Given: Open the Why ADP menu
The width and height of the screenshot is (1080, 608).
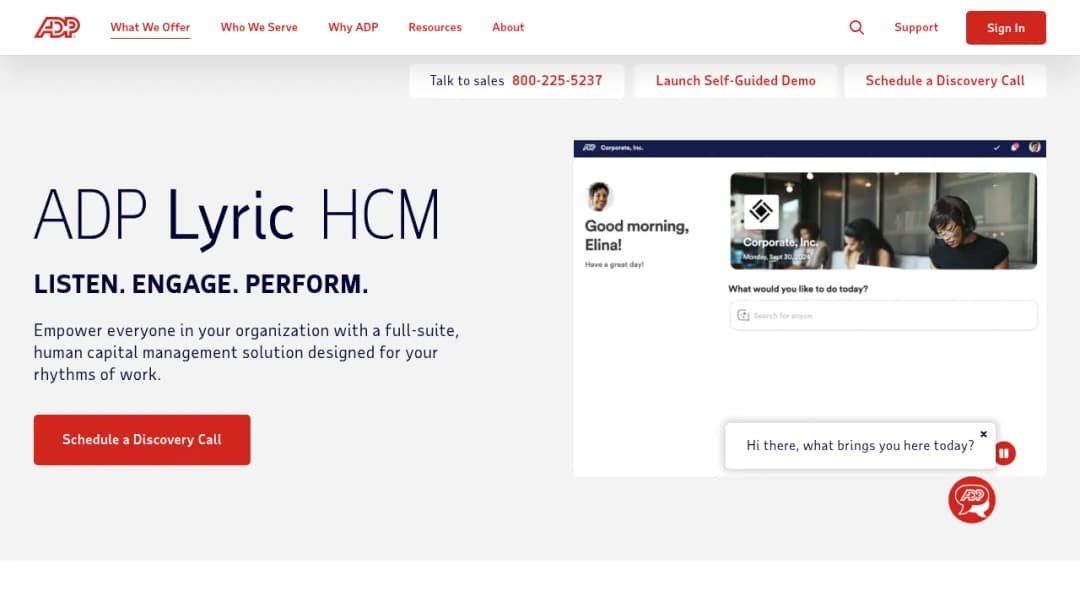Looking at the screenshot, I should (353, 28).
